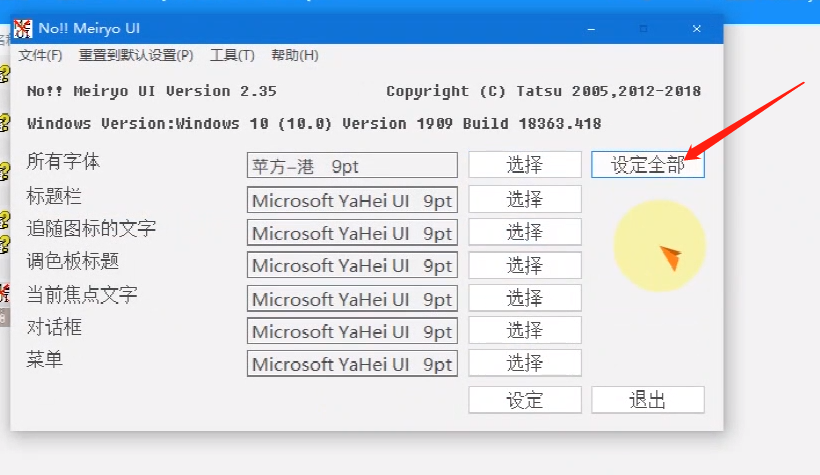Image resolution: width=820 pixels, height=475 pixels.
Task: Click the 菜单 font field
Action: pyautogui.click(x=352, y=364)
